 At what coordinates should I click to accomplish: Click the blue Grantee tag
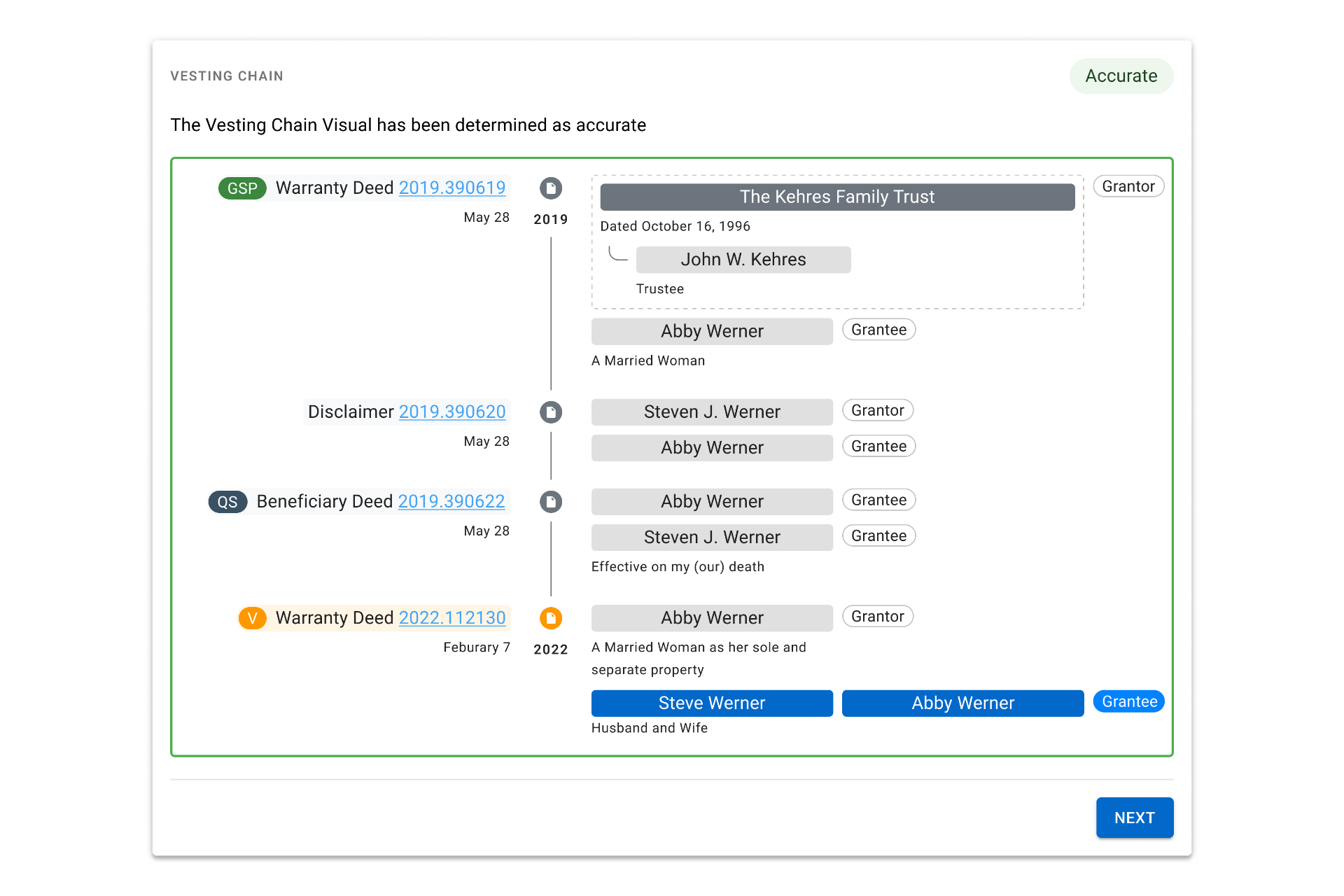click(1129, 701)
